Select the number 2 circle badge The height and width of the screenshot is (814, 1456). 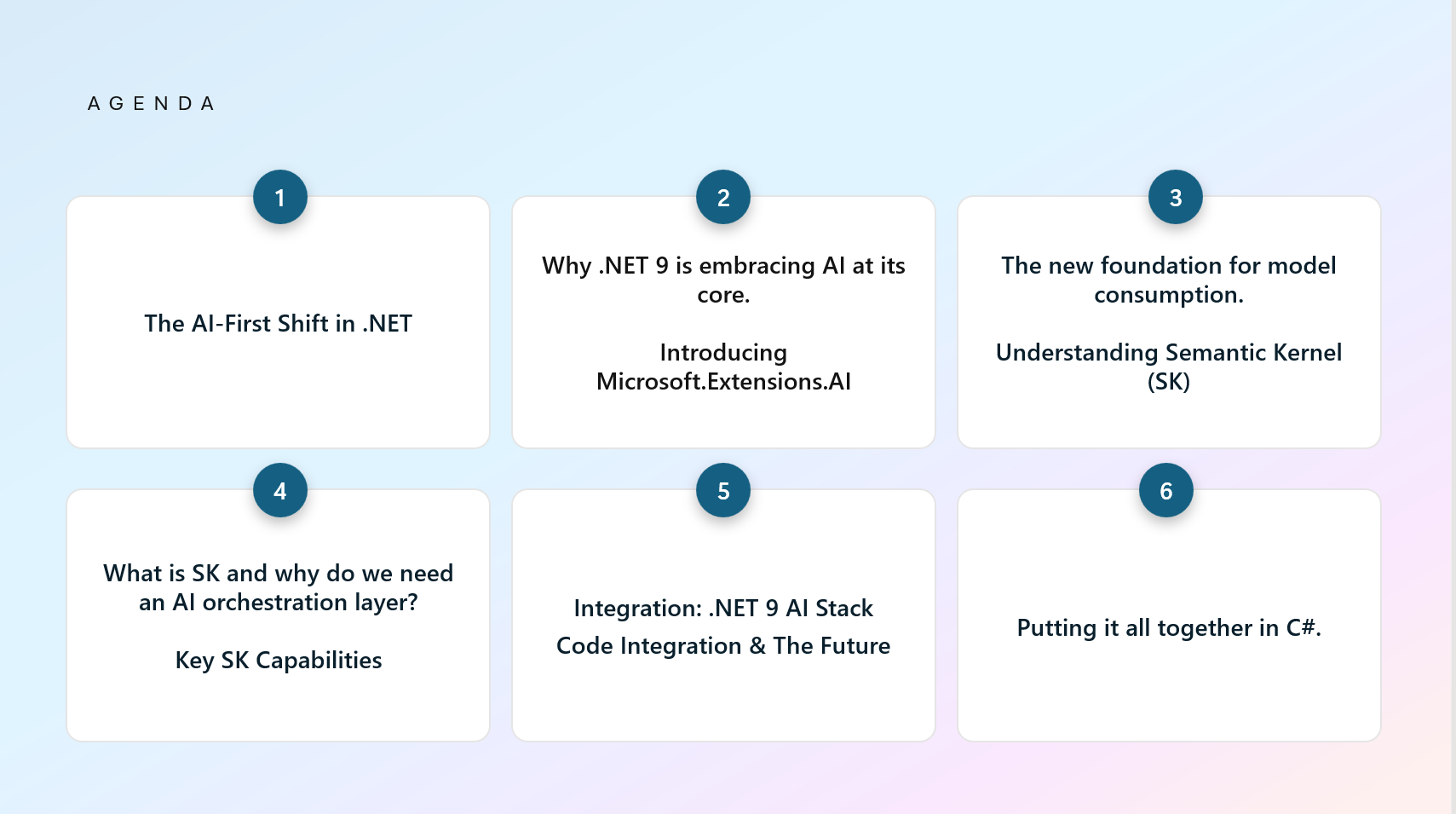pos(722,198)
